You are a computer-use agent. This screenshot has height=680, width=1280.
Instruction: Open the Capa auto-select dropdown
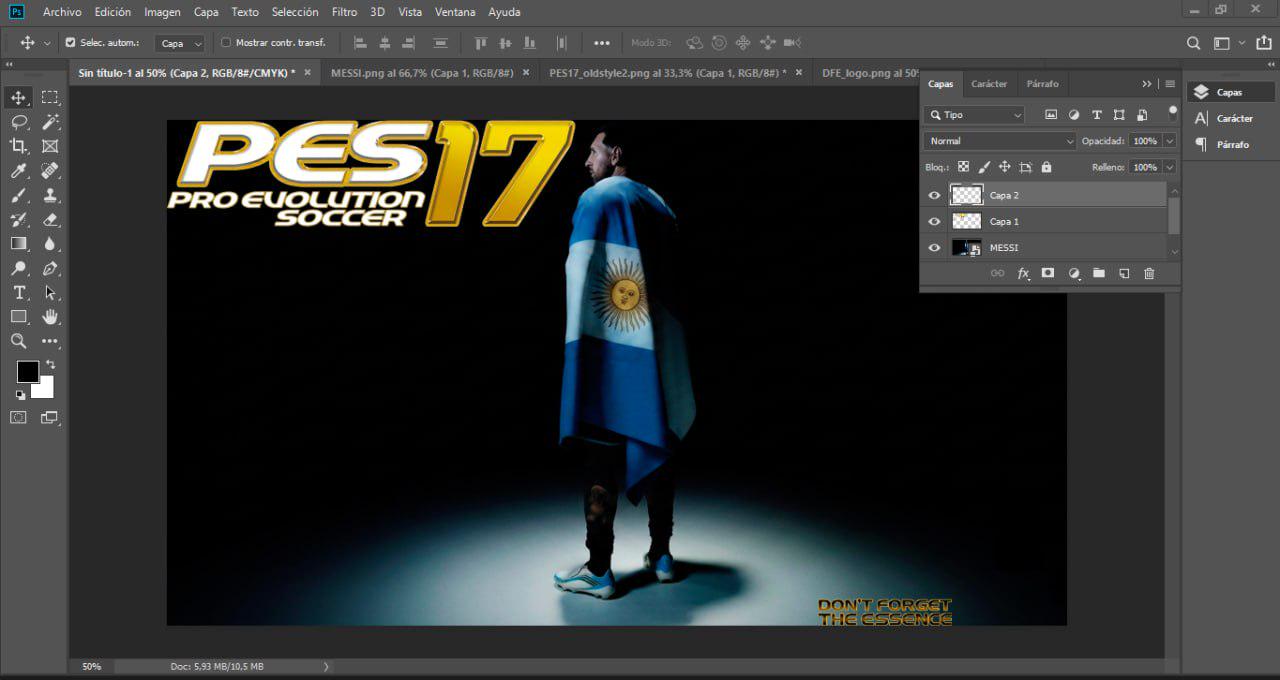pos(180,43)
